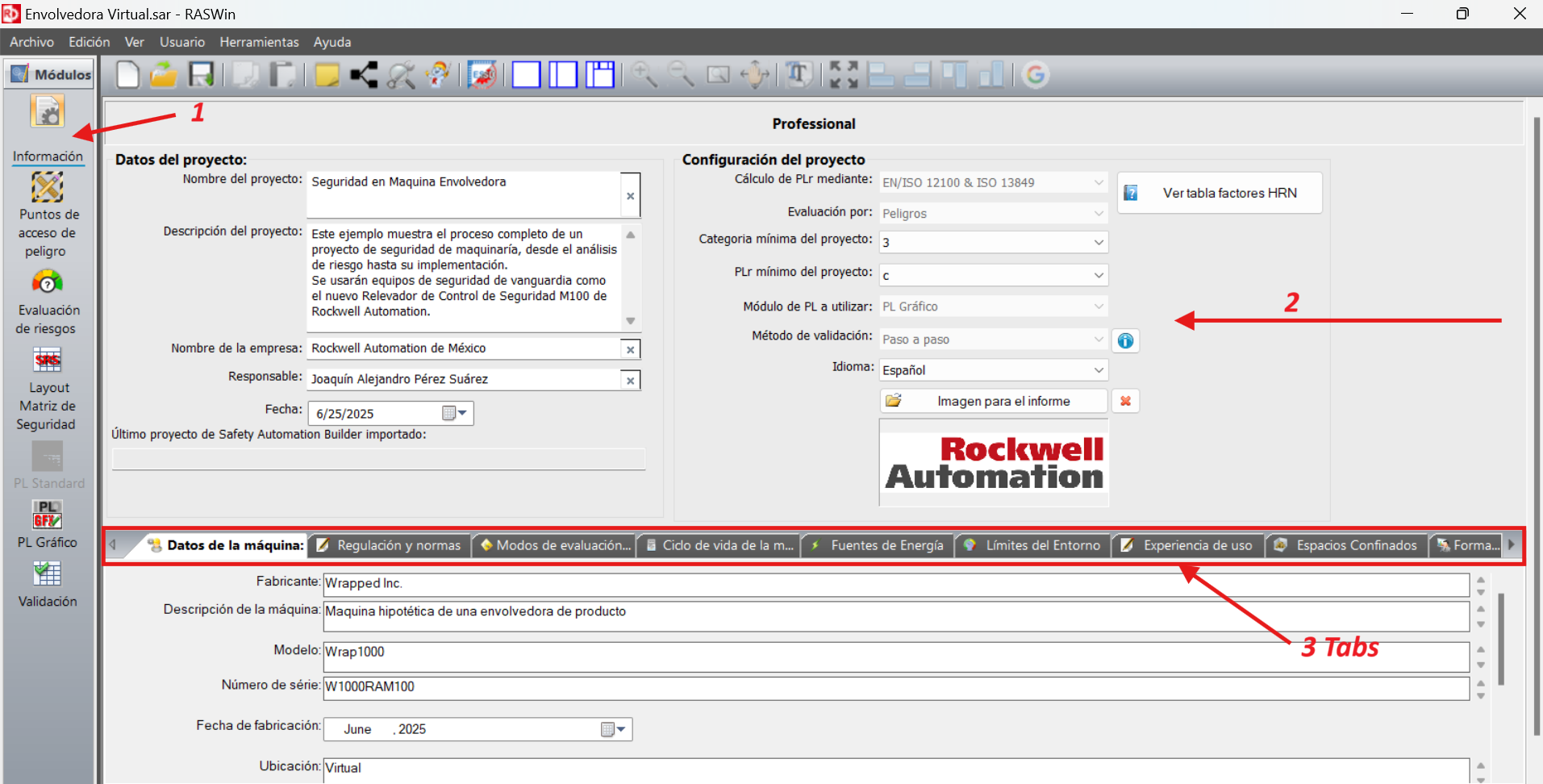
Task: Open a project with the folder icon
Action: [164, 74]
